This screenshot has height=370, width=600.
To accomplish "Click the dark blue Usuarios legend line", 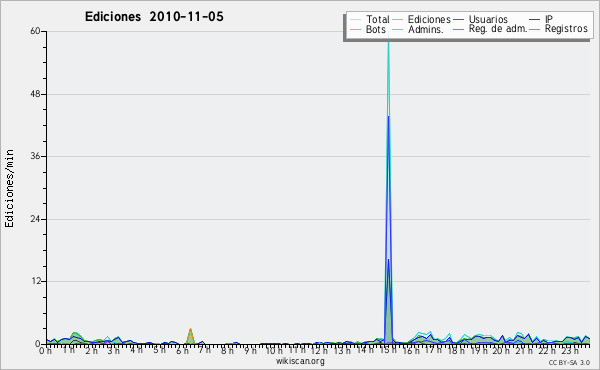I will click(x=458, y=20).
